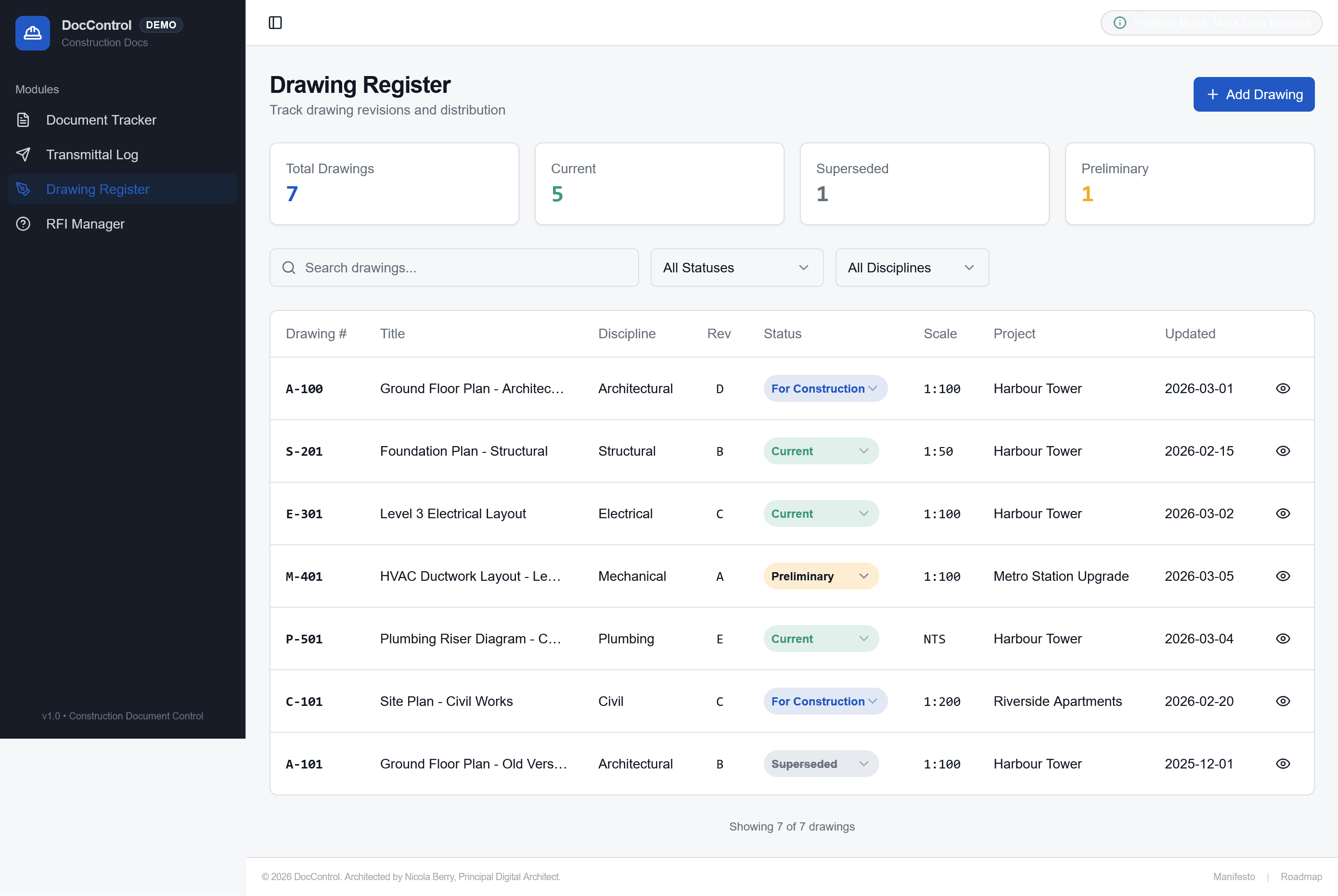Click the Drawing Register pen icon
1338x896 pixels.
click(24, 189)
